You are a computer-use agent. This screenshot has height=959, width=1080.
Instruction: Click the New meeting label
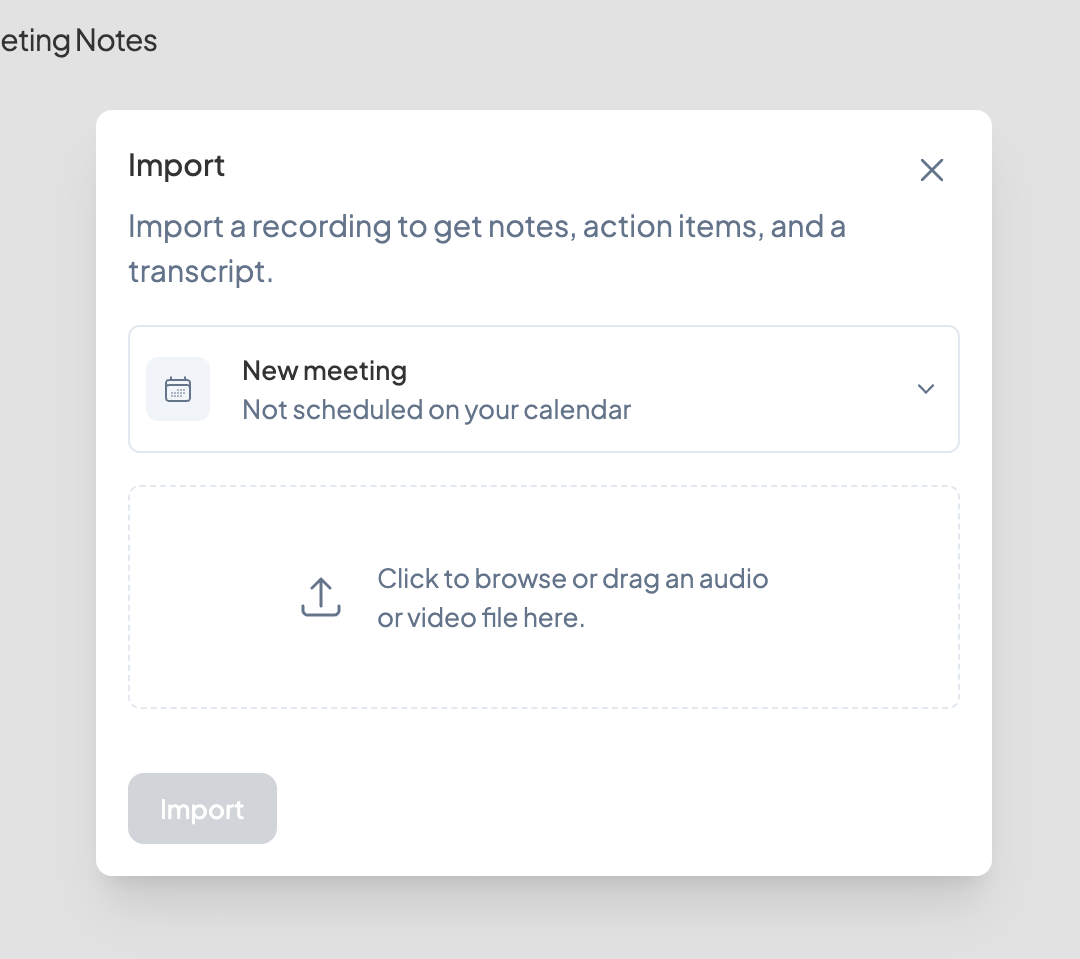click(324, 370)
